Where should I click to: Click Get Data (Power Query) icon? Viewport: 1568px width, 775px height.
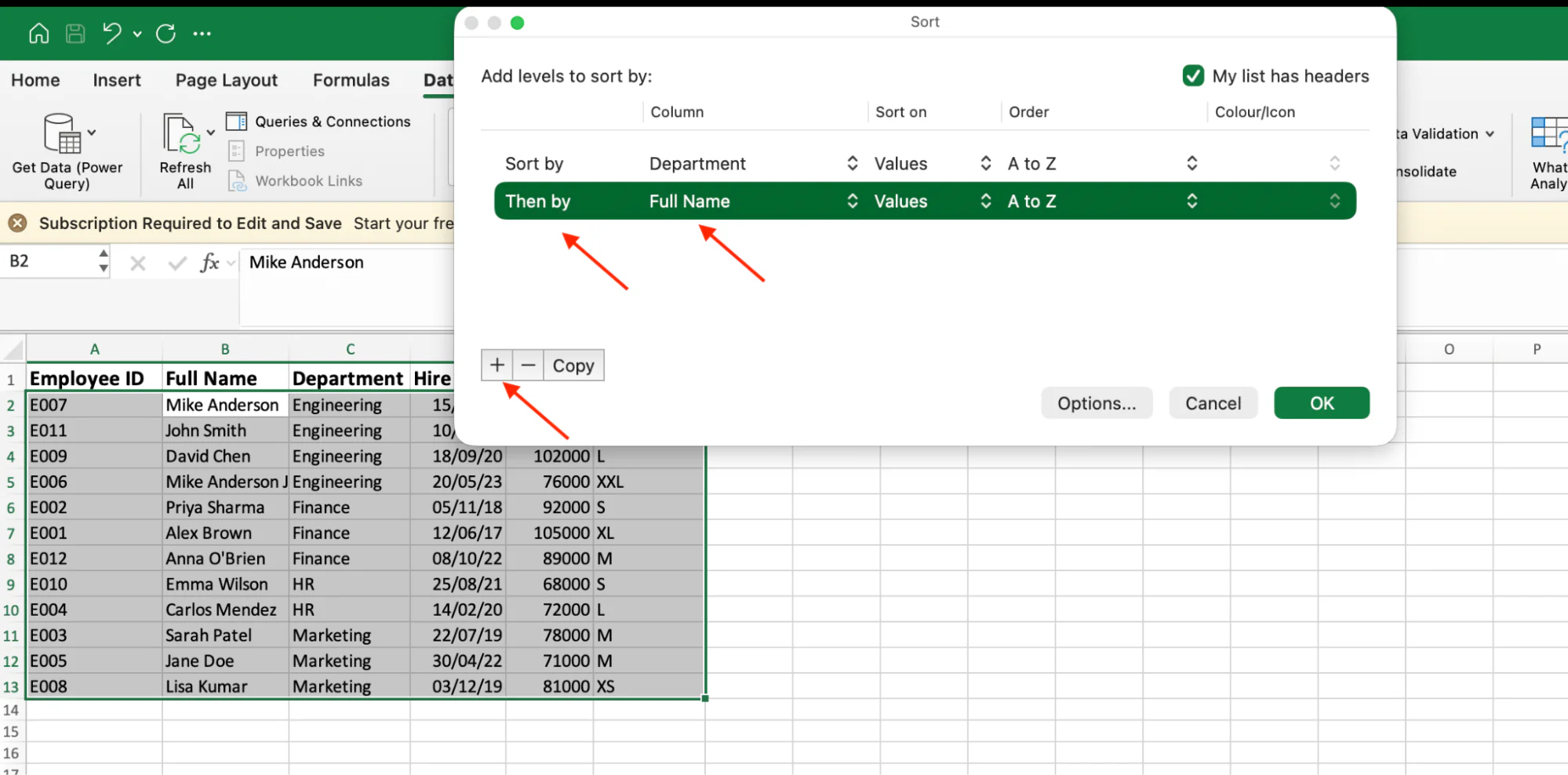pos(62,133)
